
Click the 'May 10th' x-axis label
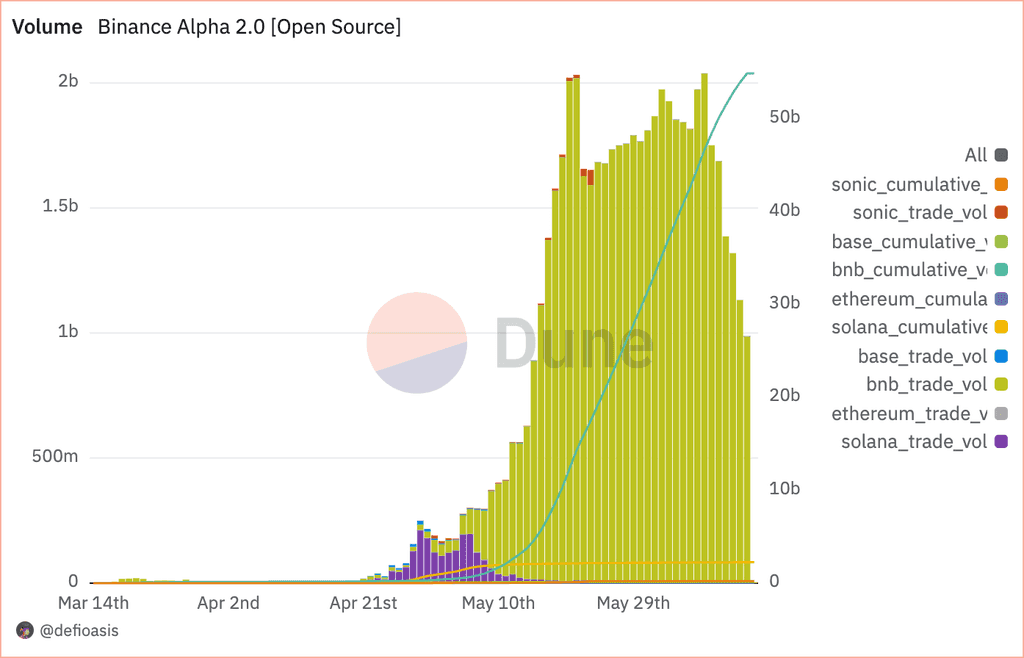click(x=498, y=603)
